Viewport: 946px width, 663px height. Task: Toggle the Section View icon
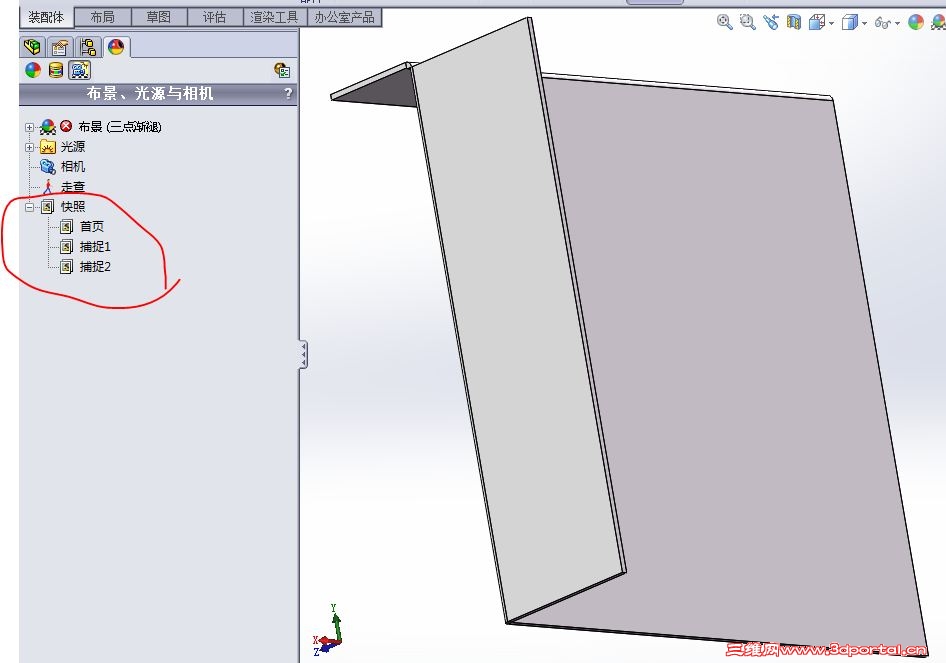(793, 22)
